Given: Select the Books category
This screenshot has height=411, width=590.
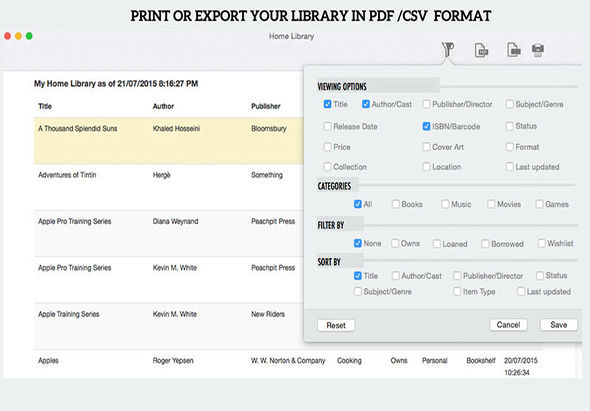Looking at the screenshot, I should tap(395, 204).
